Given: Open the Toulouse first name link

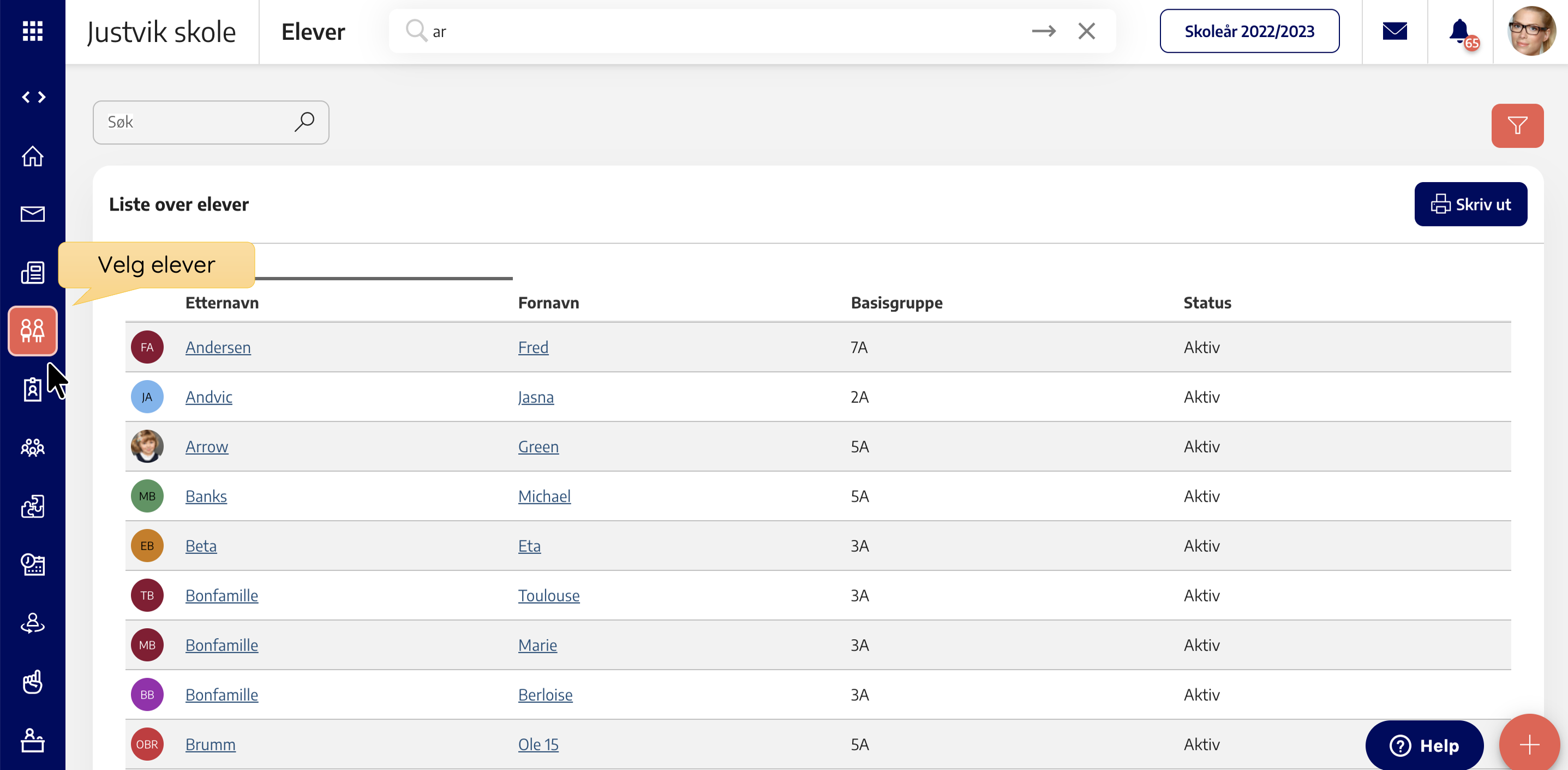Looking at the screenshot, I should point(549,595).
